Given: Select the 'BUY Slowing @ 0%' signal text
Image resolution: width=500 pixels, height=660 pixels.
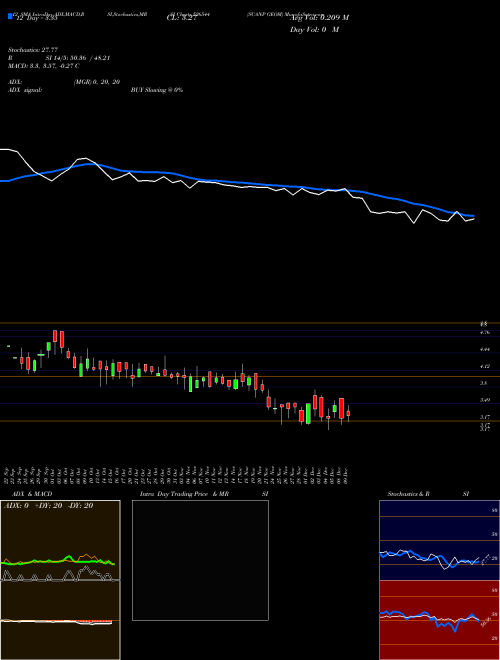Looking at the screenshot, I should pos(157,90).
